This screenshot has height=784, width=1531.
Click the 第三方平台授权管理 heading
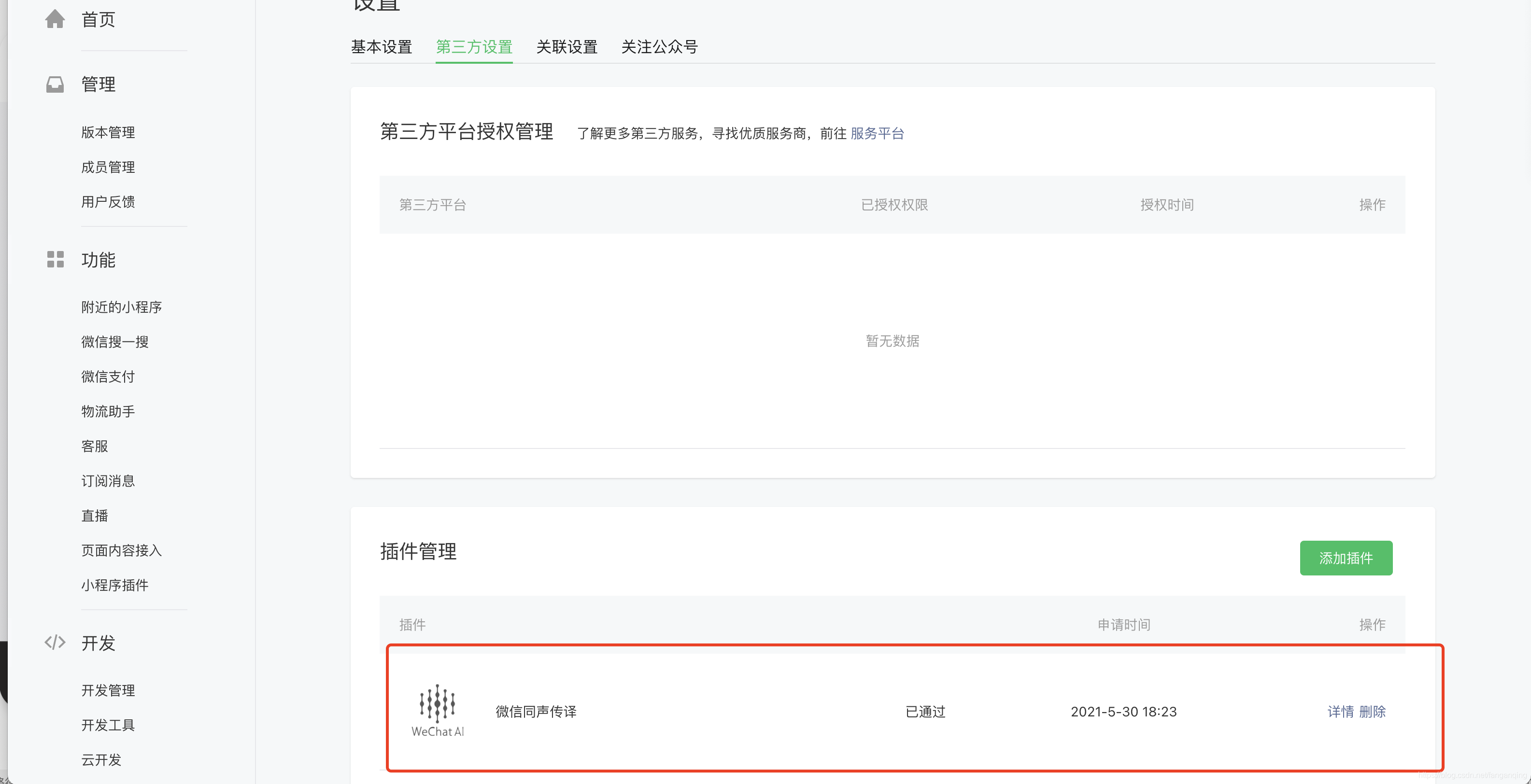[x=467, y=131]
